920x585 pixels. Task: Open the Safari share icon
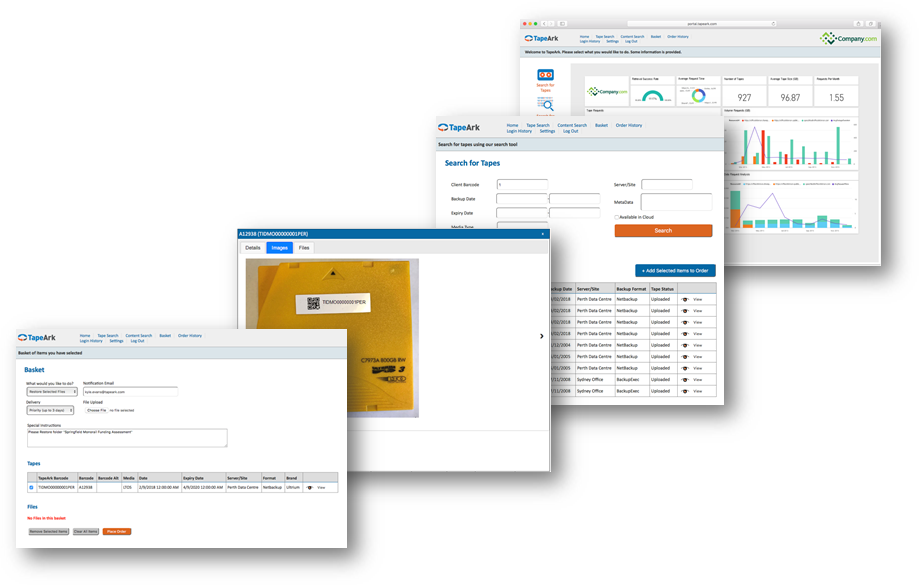pyautogui.click(x=858, y=24)
